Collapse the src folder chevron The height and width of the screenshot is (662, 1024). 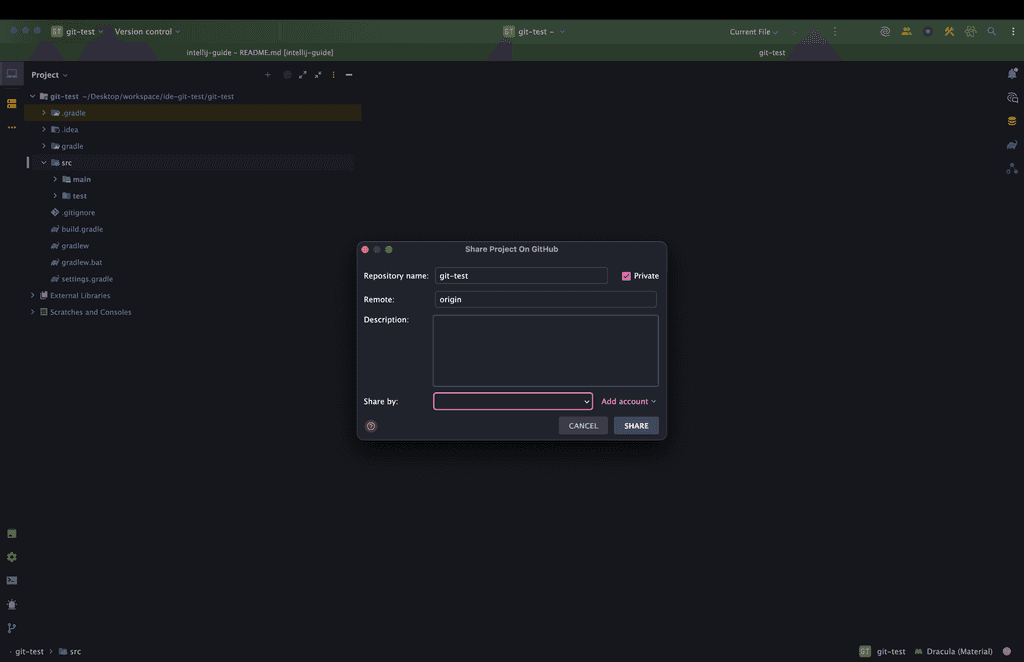[x=43, y=163]
